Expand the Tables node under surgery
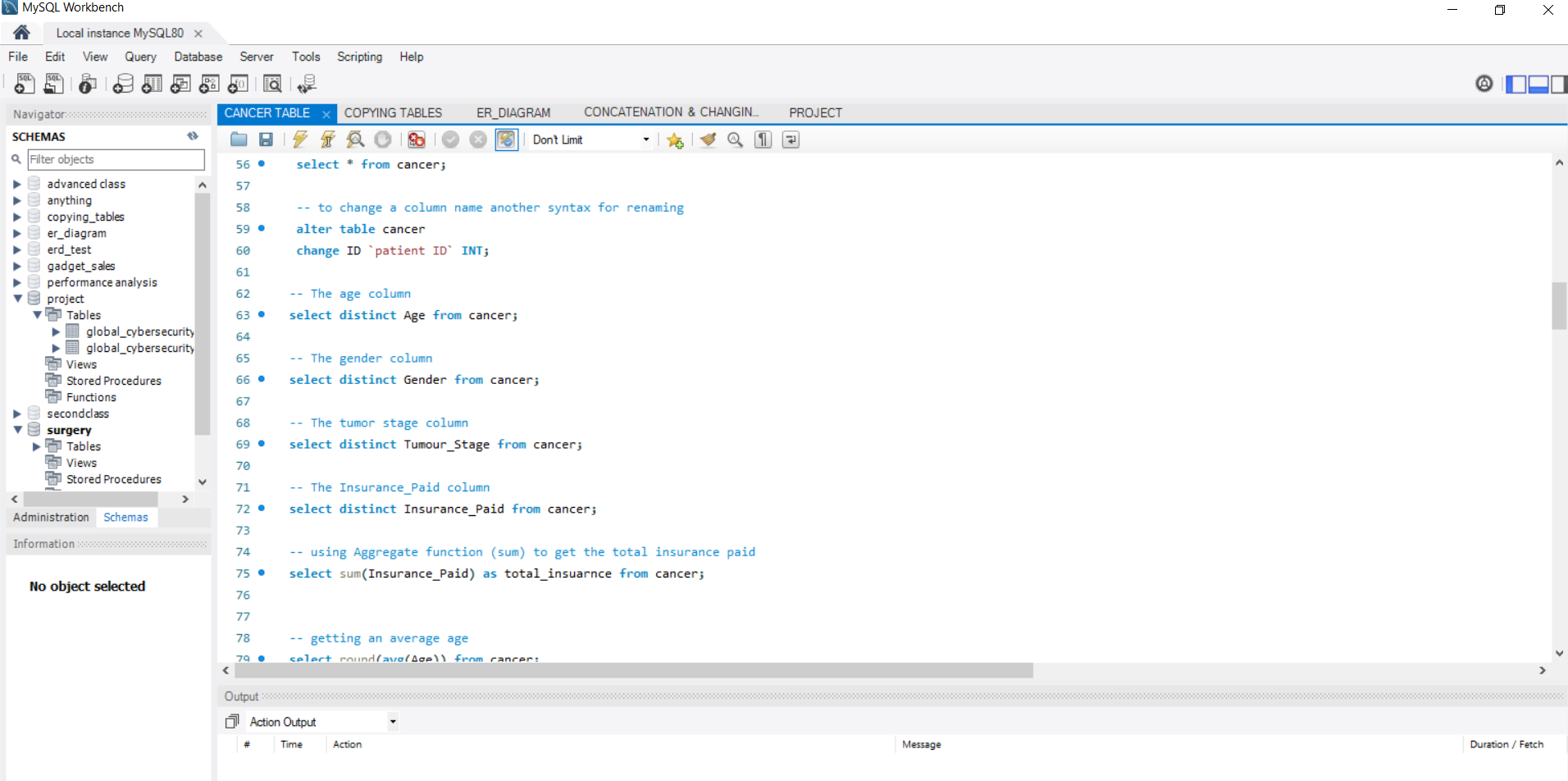Screen dimensions: 1568x781 [37, 446]
